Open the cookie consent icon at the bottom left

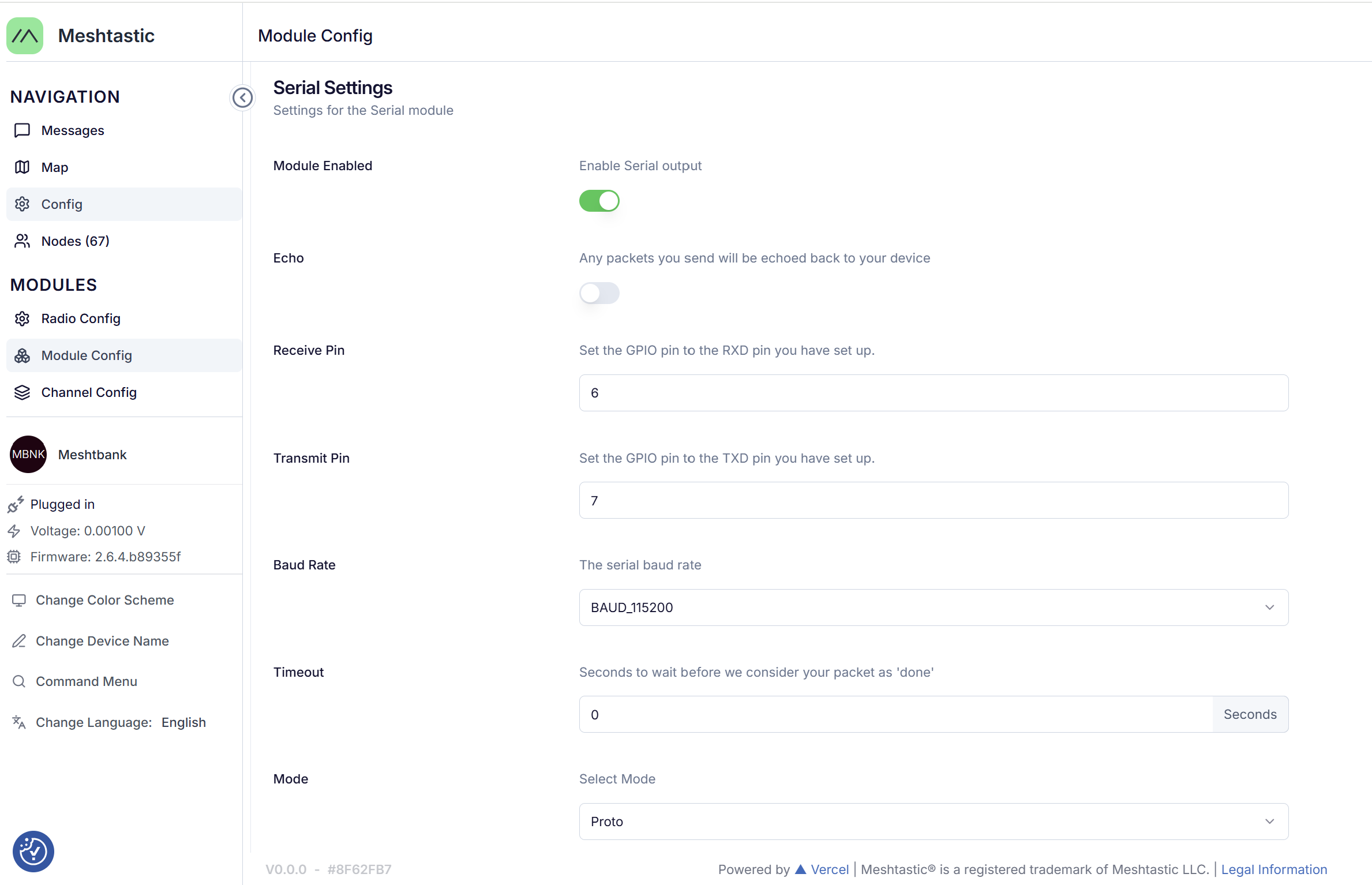pyautogui.click(x=33, y=851)
